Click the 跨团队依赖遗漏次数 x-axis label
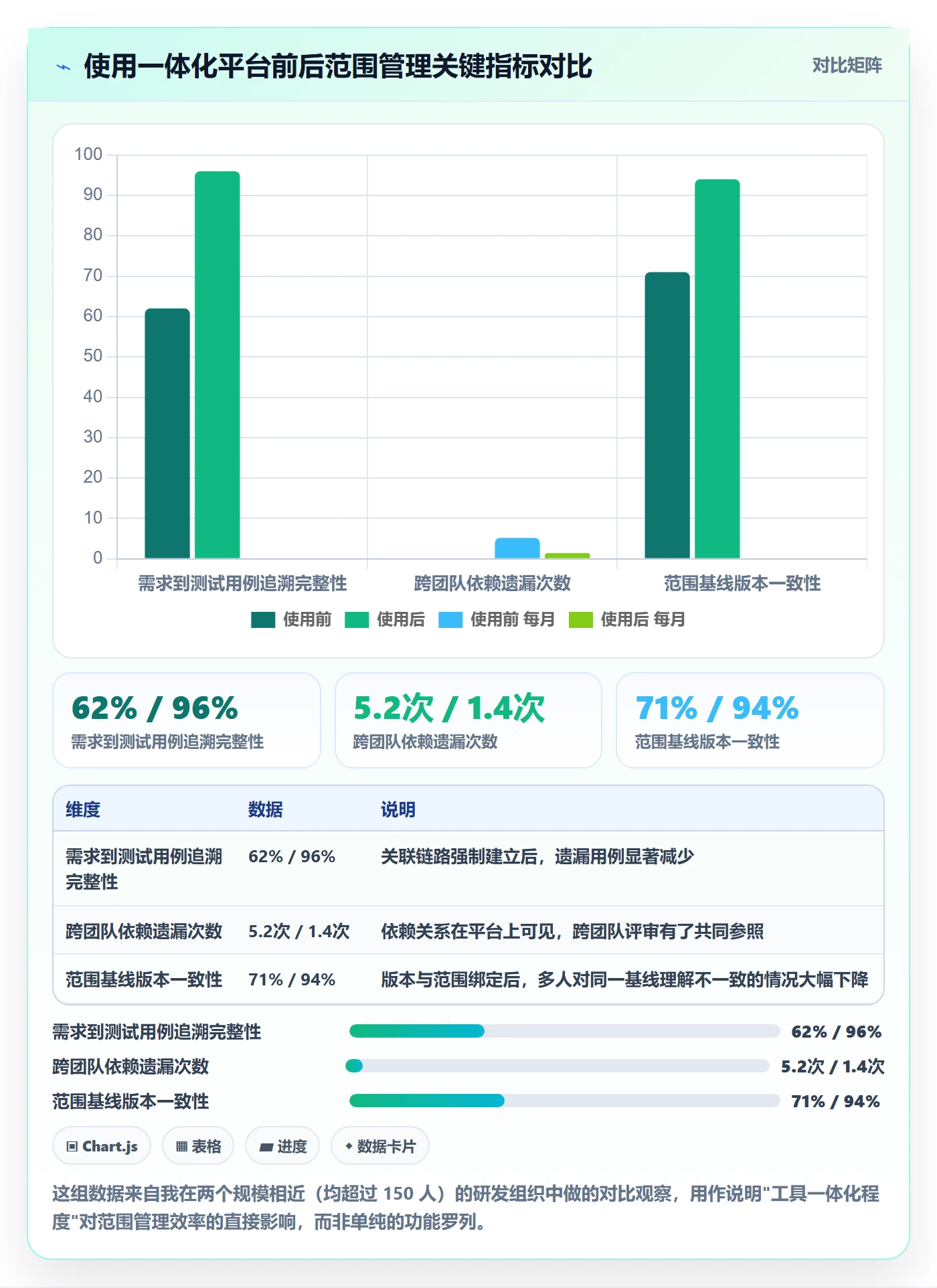937x1288 pixels. 493,583
